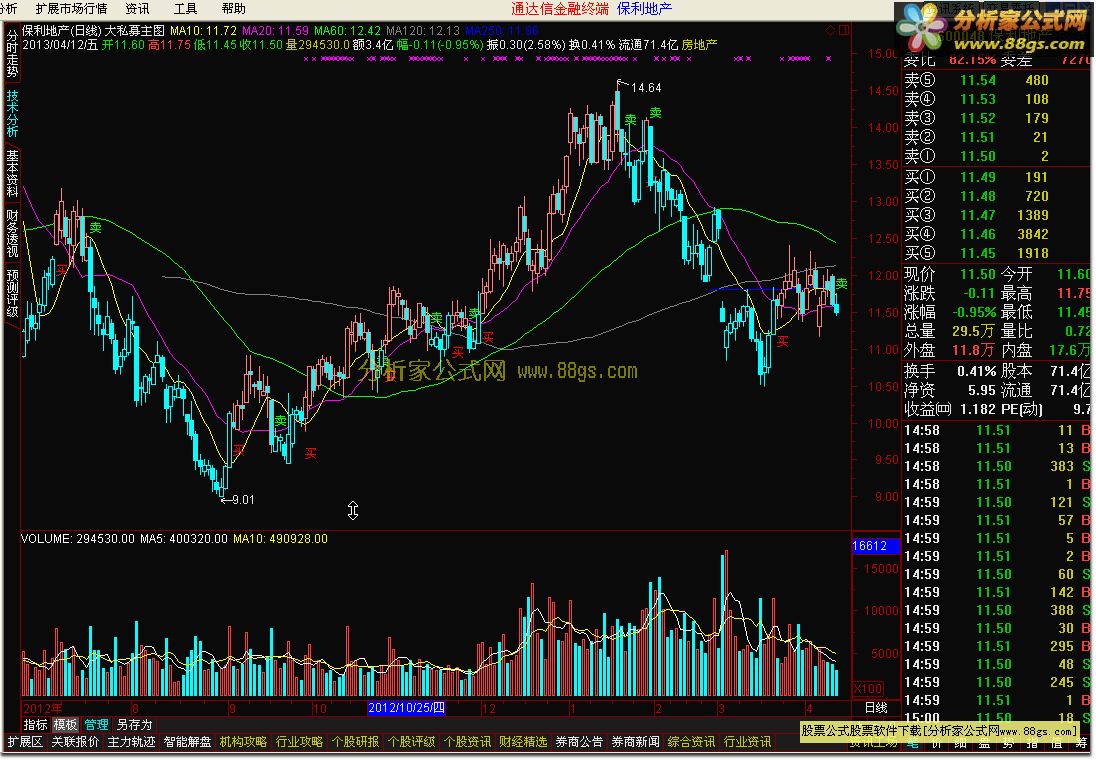
Task: Click the 9.01 low price label
Action: point(243,499)
